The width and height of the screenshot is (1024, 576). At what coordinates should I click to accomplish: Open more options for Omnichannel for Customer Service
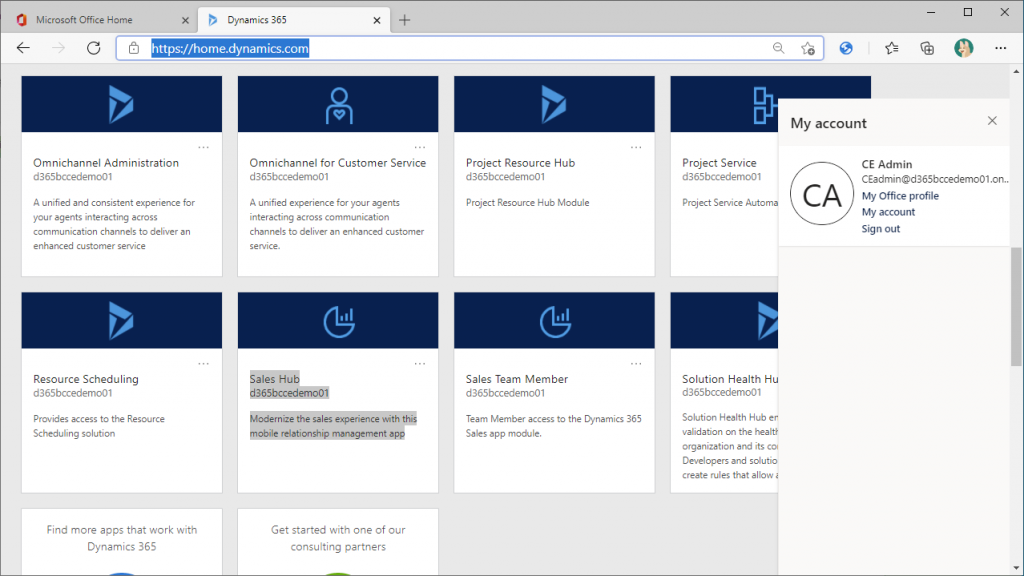pyautogui.click(x=420, y=148)
